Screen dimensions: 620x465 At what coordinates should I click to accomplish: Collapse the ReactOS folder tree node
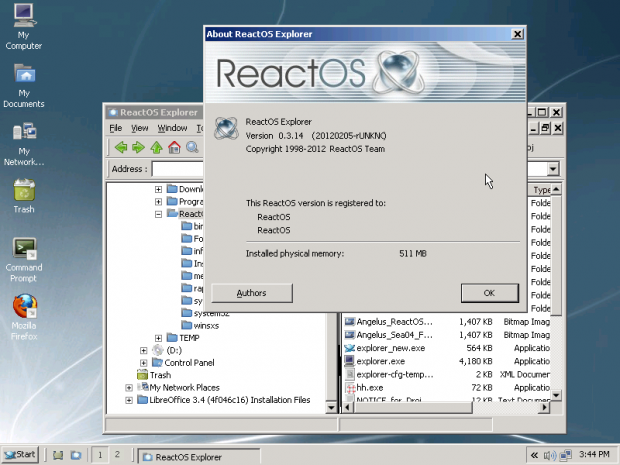pos(158,214)
